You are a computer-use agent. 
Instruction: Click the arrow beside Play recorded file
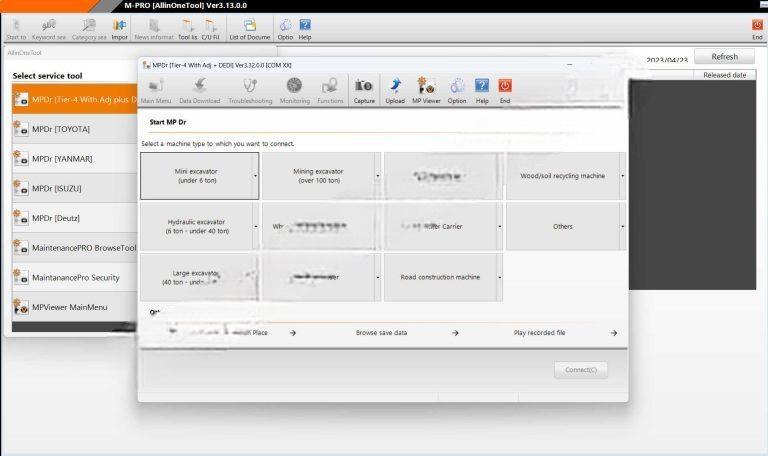(614, 333)
